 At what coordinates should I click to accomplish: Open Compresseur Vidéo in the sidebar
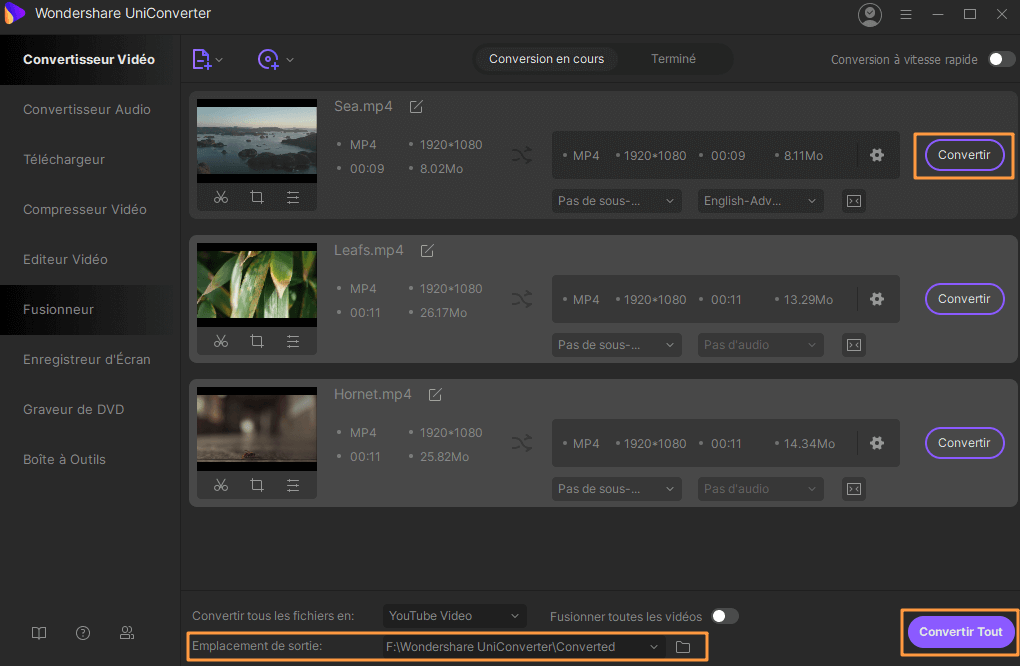pyautogui.click(x=85, y=210)
